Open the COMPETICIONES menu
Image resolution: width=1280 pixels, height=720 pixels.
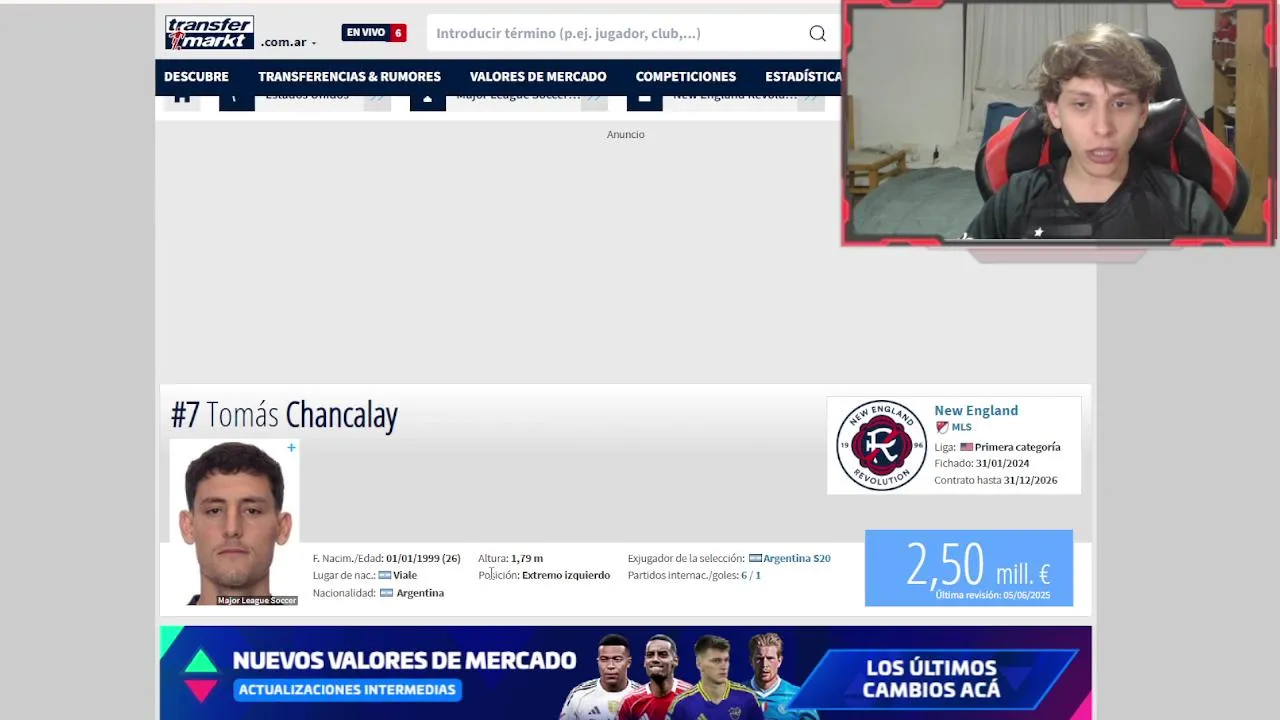[x=686, y=77]
